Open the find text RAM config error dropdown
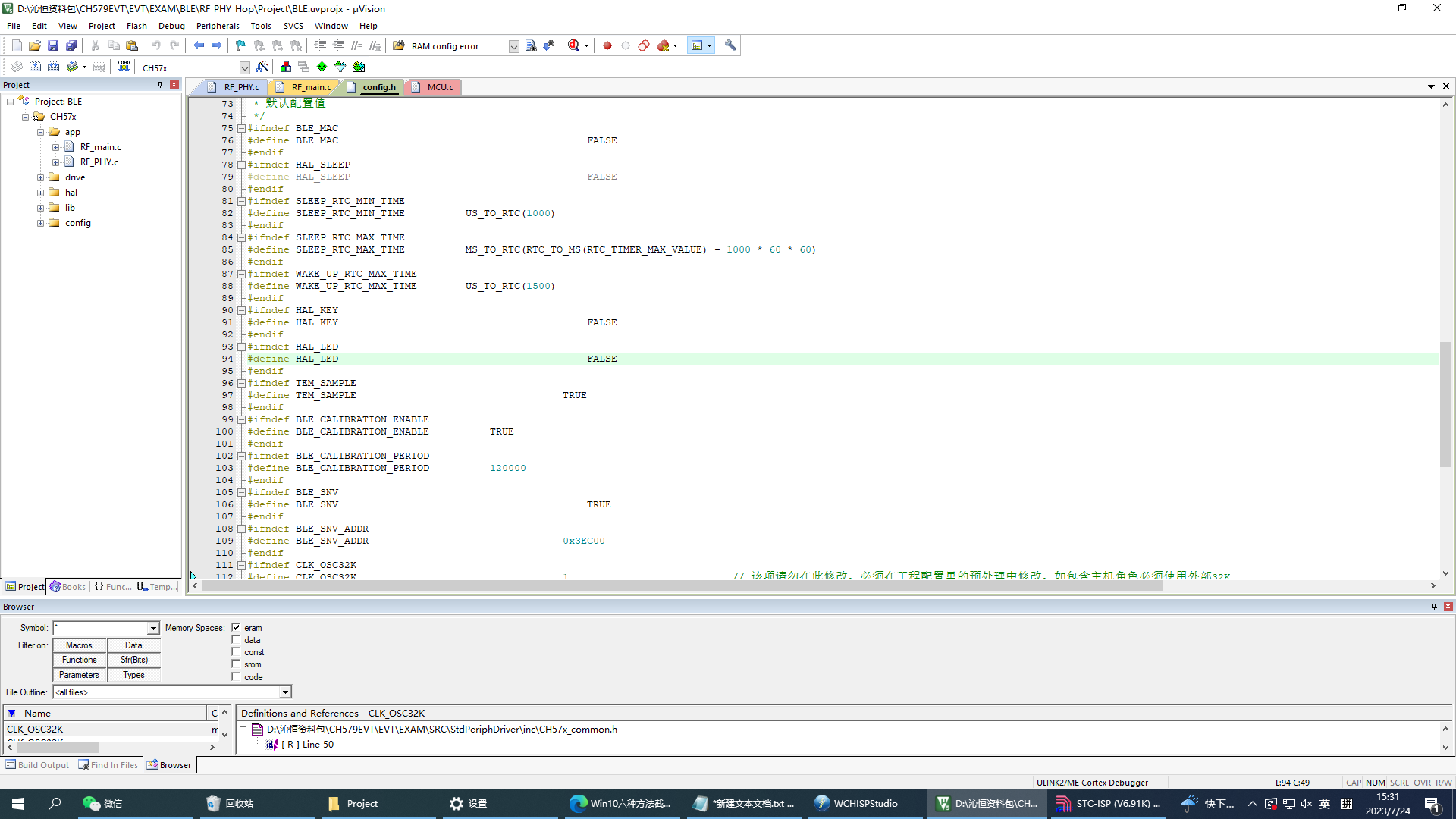The height and width of the screenshot is (819, 1456). [513, 46]
